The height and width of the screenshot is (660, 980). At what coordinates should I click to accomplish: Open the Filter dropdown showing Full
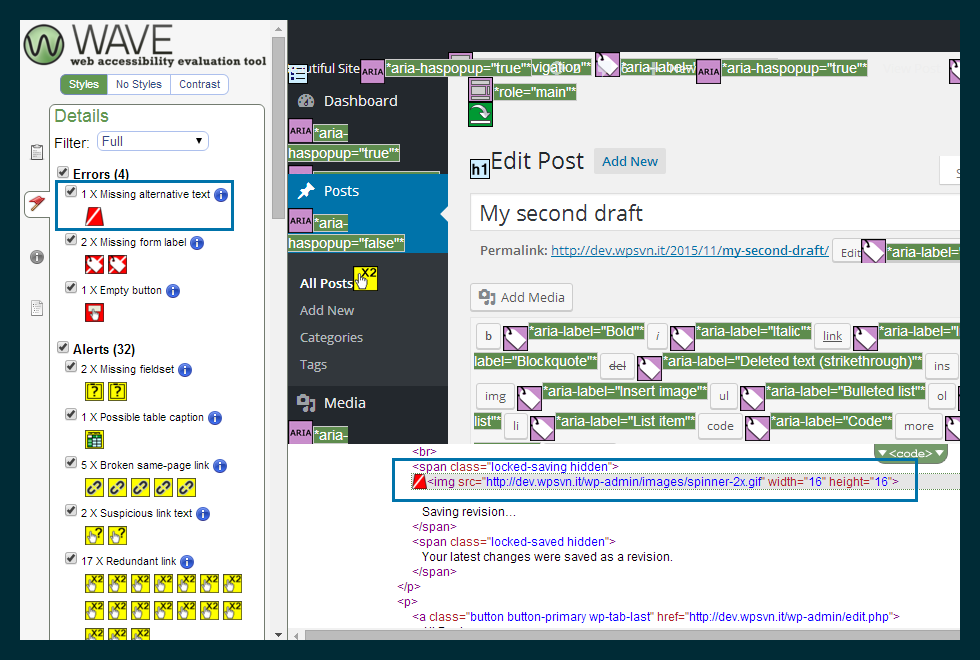pyautogui.click(x=152, y=141)
